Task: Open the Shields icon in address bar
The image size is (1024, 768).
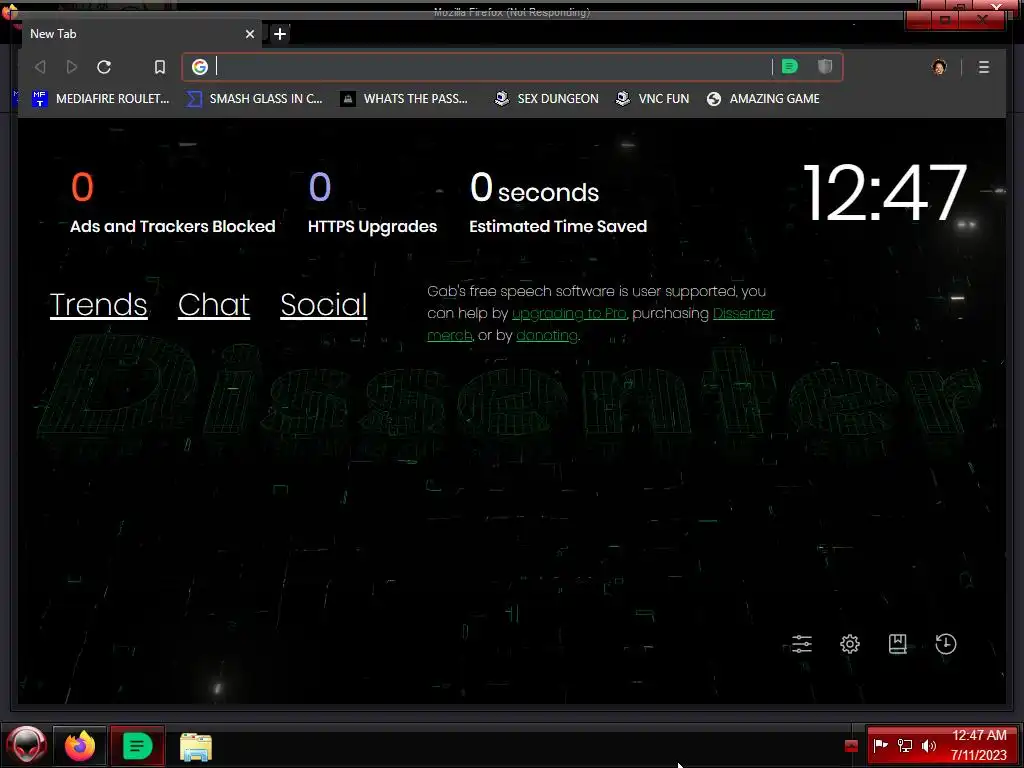Action: coord(825,67)
